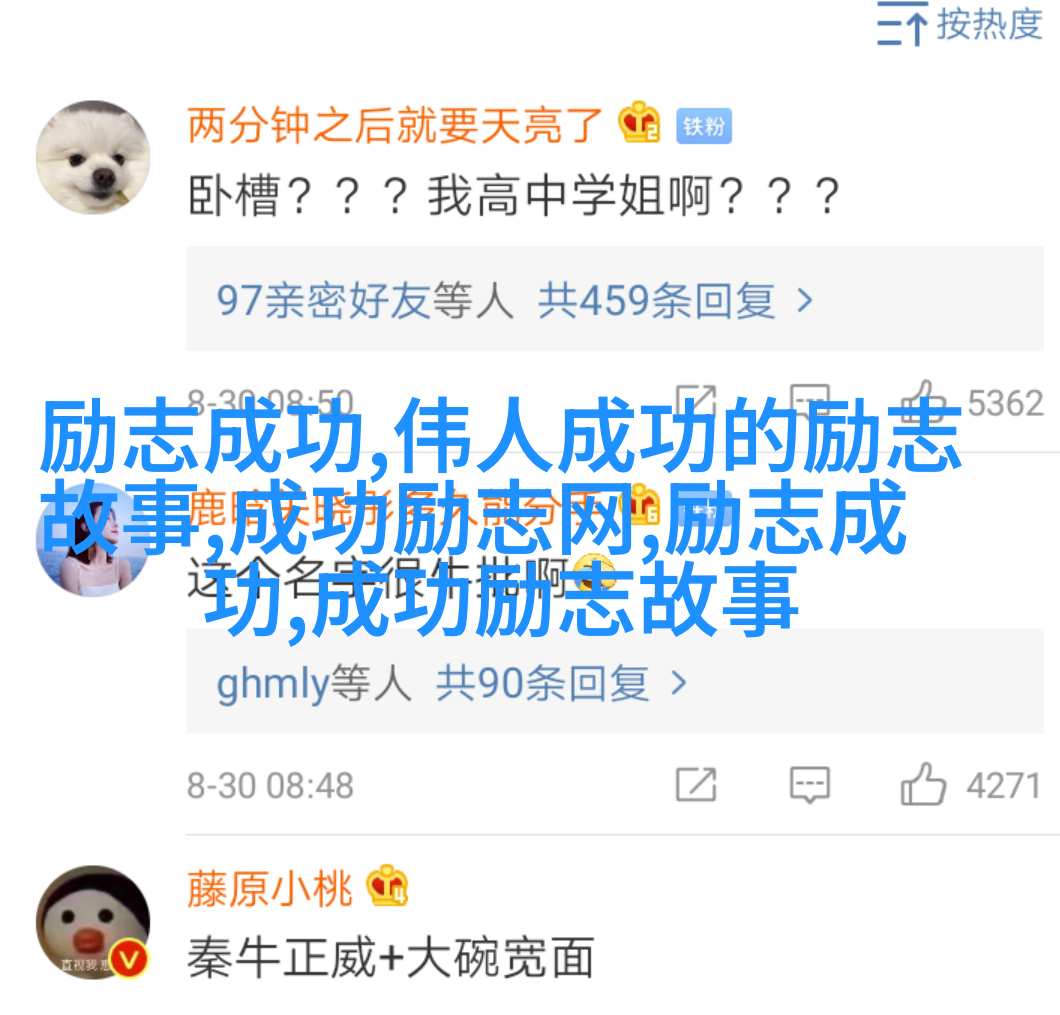Viewport: 1060px width, 1015px height.
Task: Open username 藤原小桃
Action: click(x=270, y=889)
